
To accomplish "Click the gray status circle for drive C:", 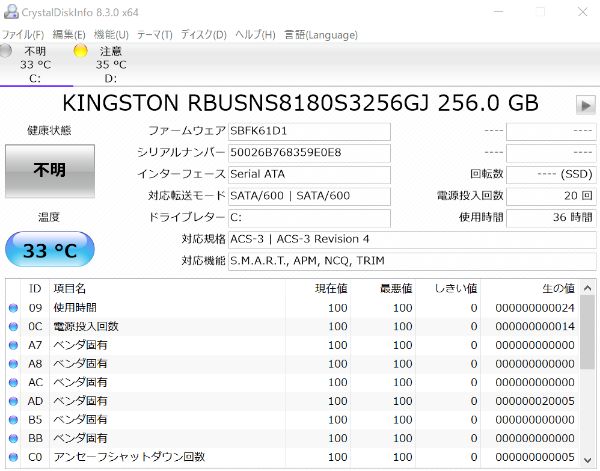I will coord(5,51).
